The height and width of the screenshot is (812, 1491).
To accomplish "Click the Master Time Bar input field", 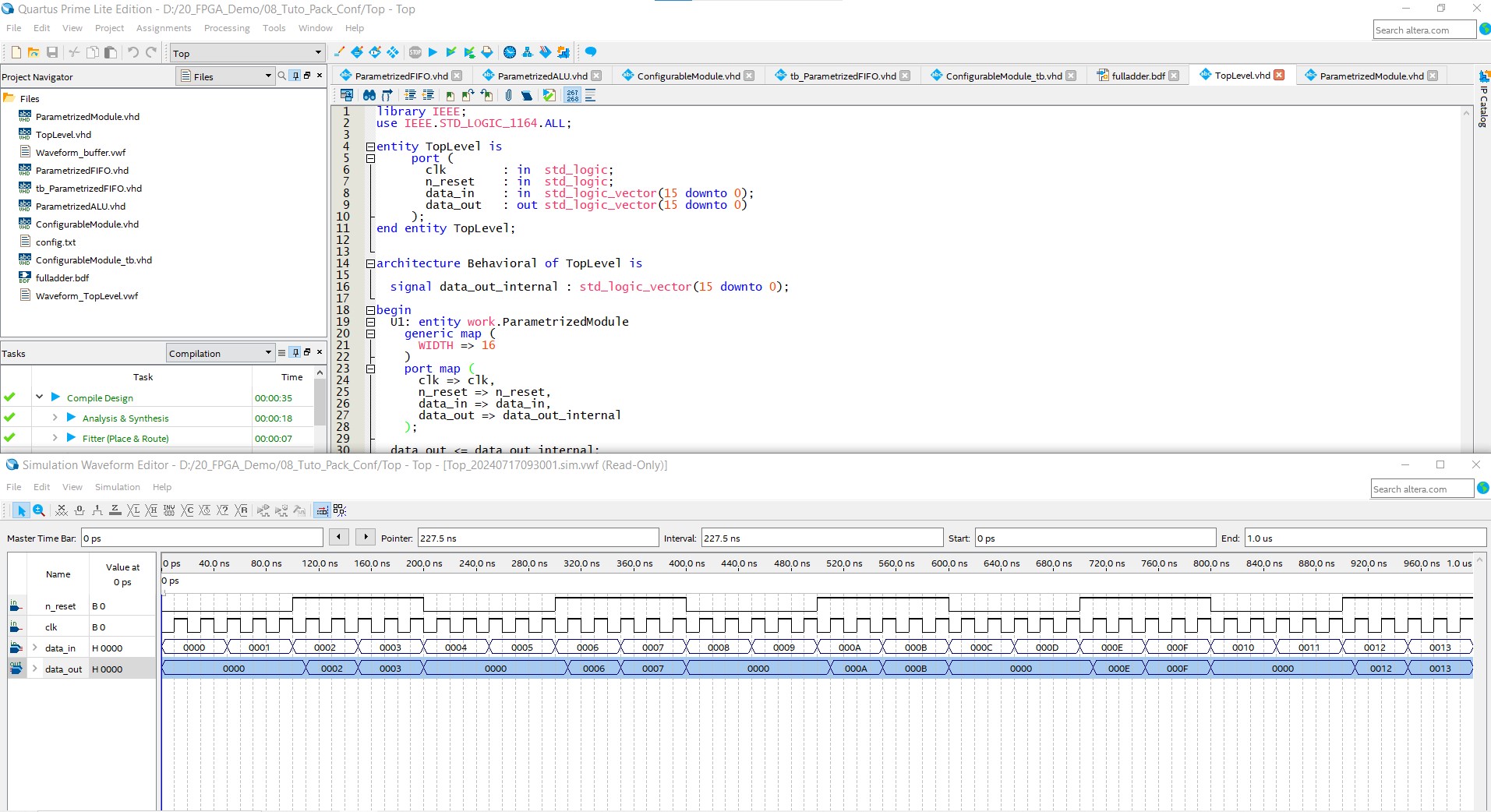I will pyautogui.click(x=202, y=538).
